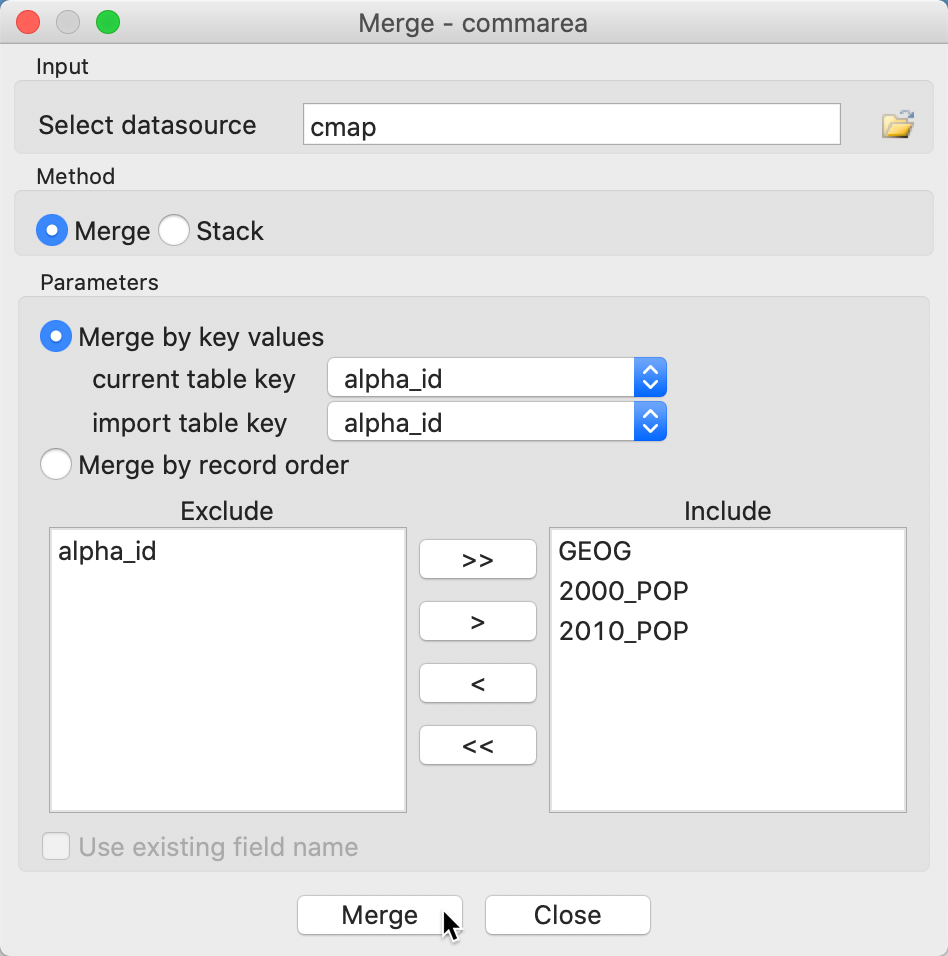Image resolution: width=948 pixels, height=956 pixels.
Task: Toggle Use existing field name checkbox
Action: [x=55, y=846]
